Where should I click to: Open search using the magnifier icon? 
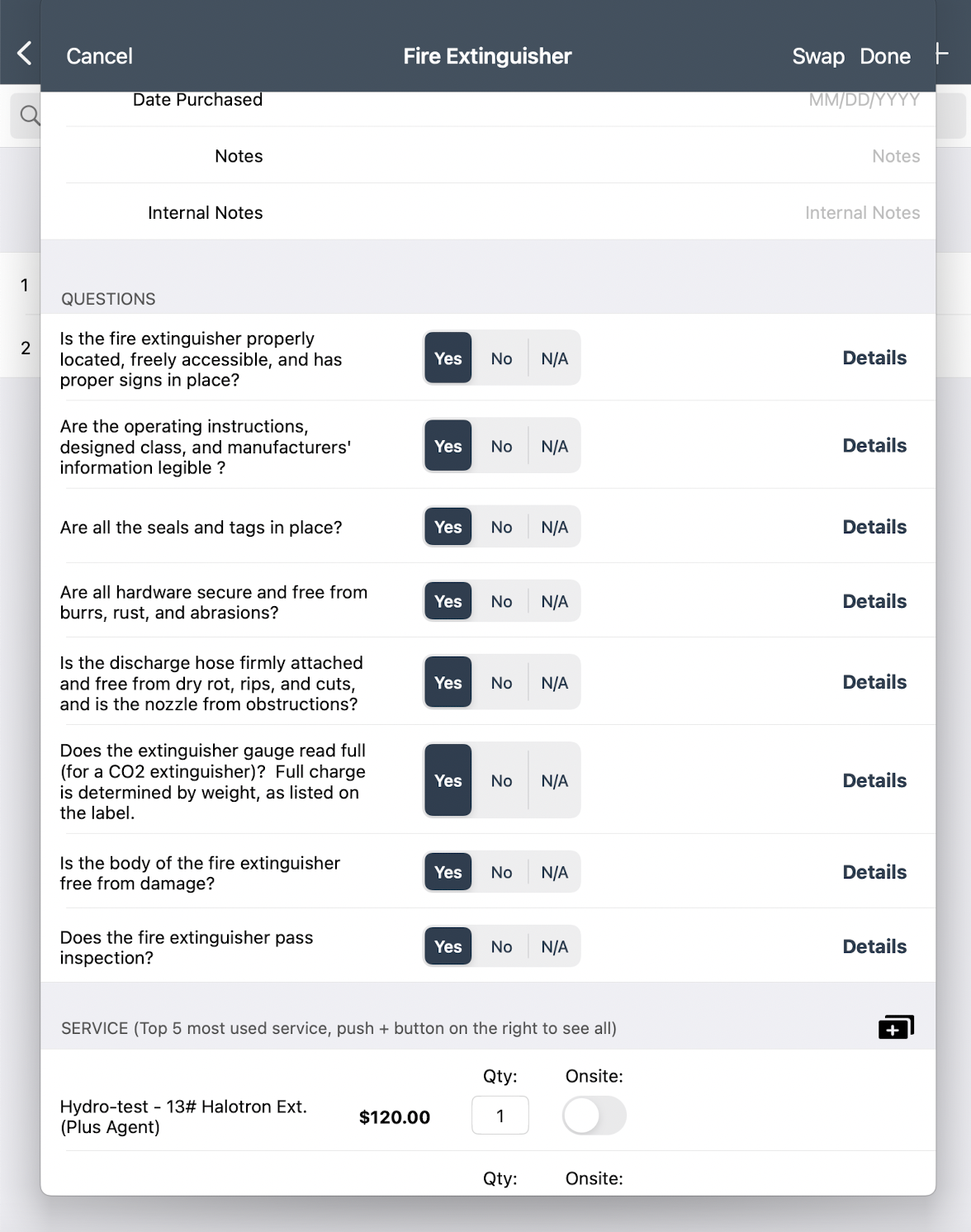coord(29,115)
